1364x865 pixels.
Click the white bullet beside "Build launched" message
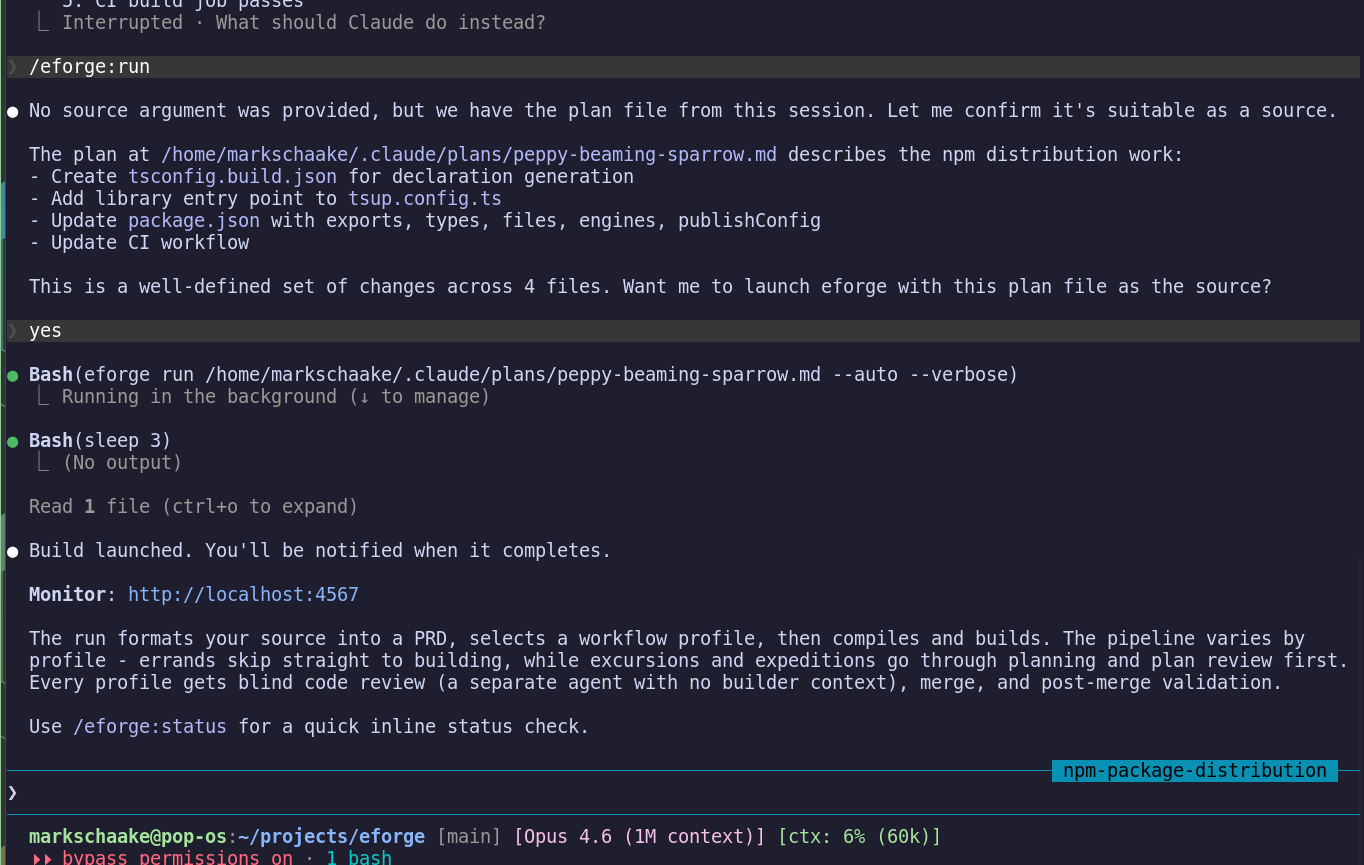[x=13, y=551]
